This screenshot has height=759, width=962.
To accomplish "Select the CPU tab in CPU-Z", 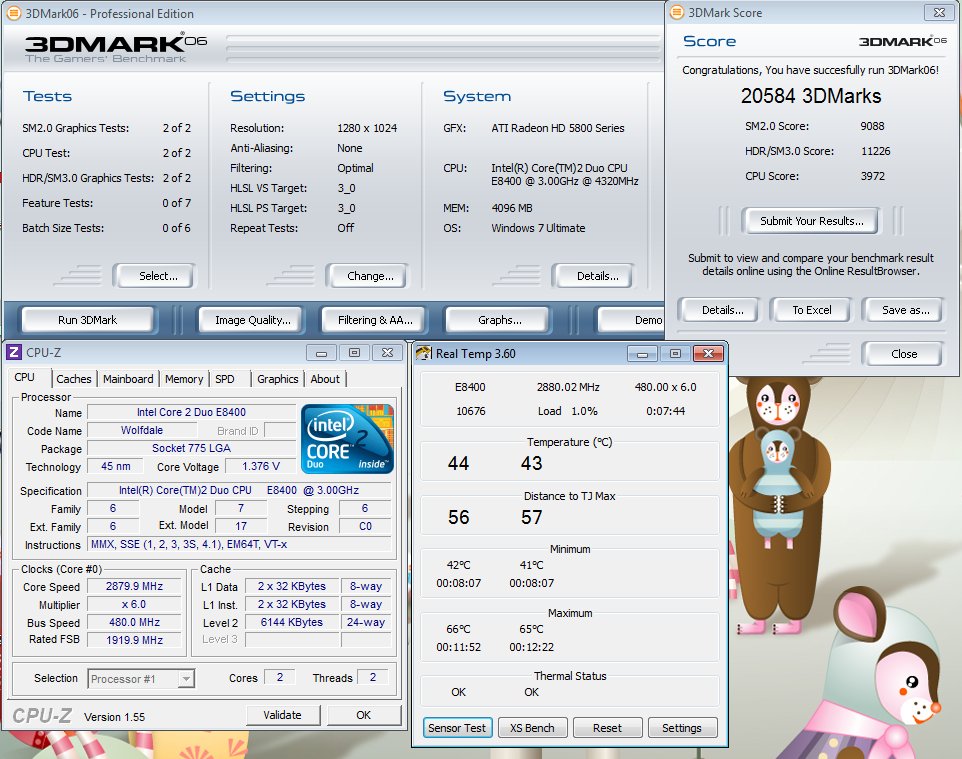I will pos(25,377).
